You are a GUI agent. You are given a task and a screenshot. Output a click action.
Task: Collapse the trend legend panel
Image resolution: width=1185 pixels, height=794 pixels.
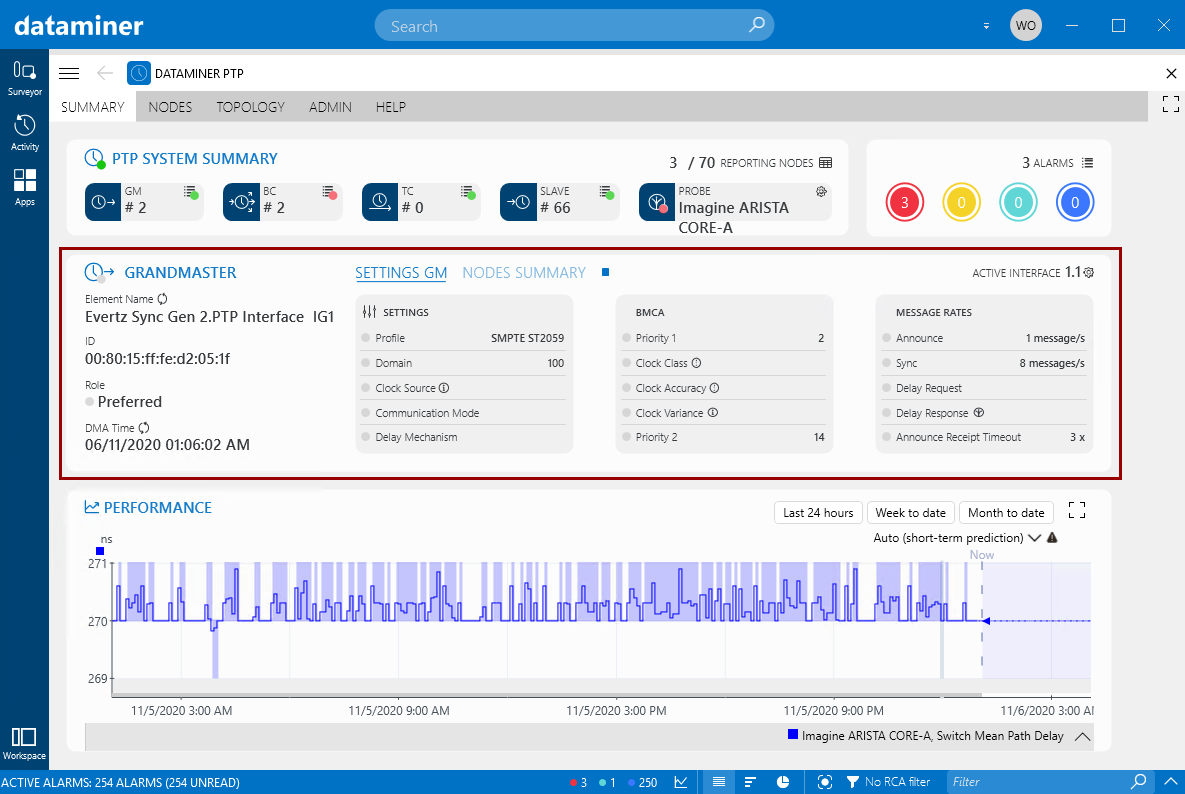click(x=1082, y=737)
